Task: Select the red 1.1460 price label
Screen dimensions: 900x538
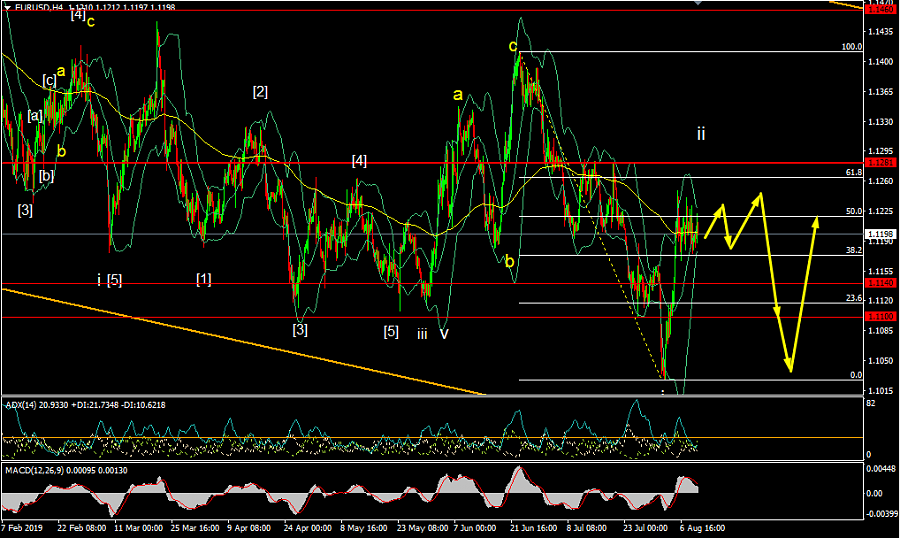Action: coord(880,12)
